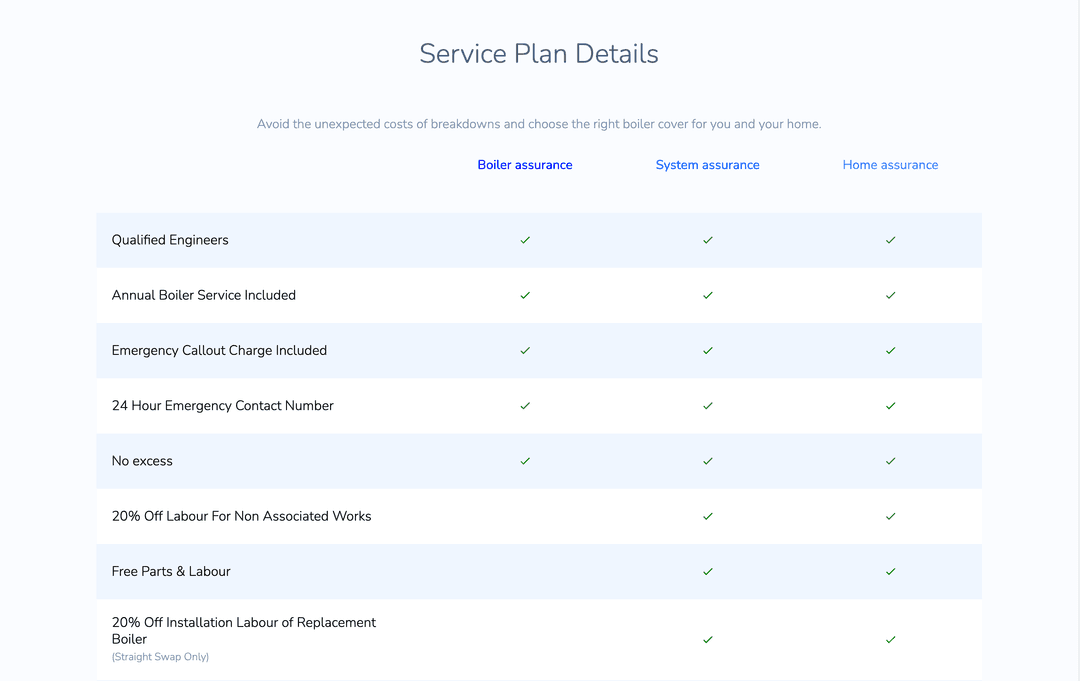Click the Free Parts & Labour checkmark under System assurance
Screen dimensions: 1080x681
click(x=707, y=571)
